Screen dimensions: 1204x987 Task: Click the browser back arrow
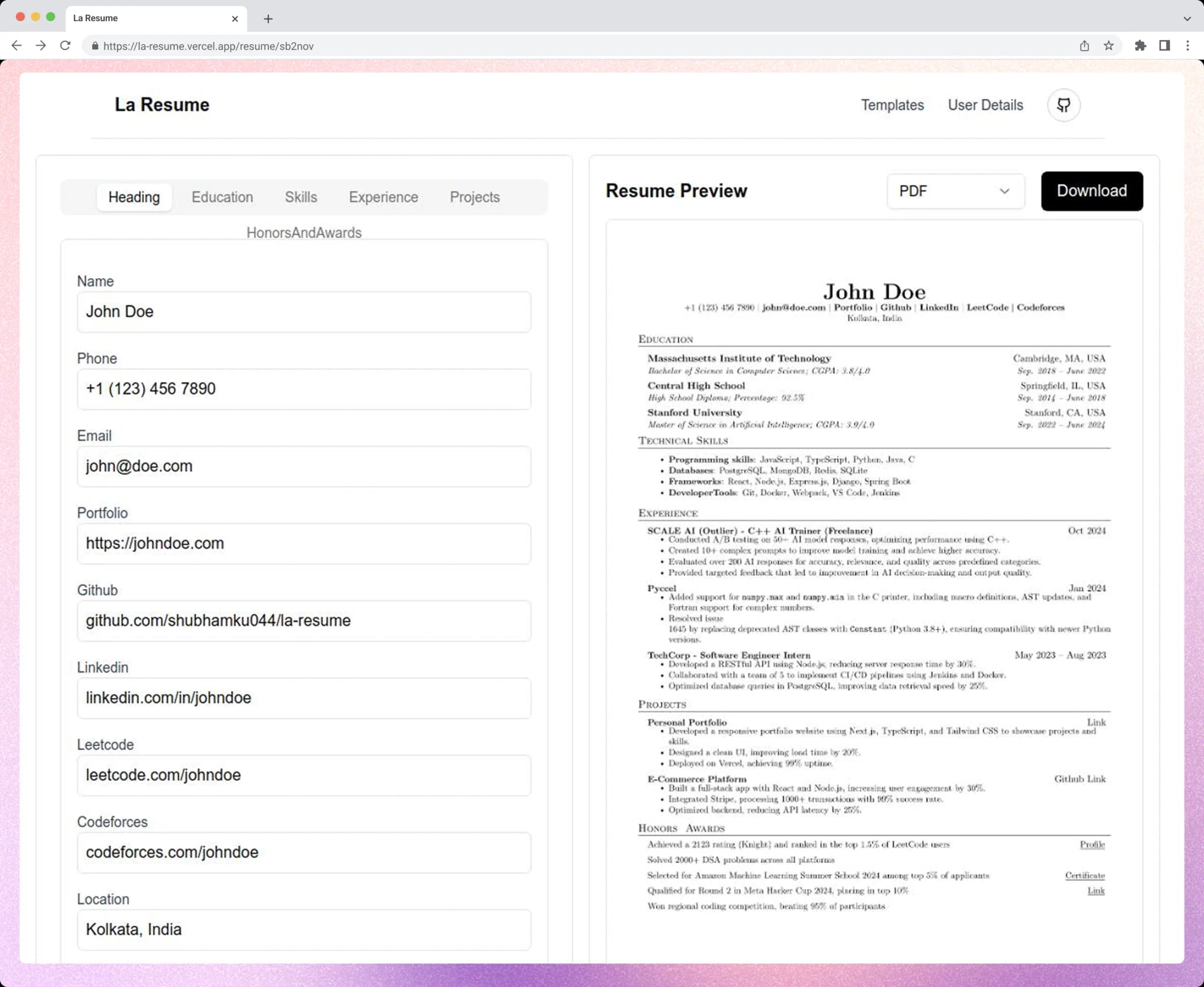(x=17, y=45)
